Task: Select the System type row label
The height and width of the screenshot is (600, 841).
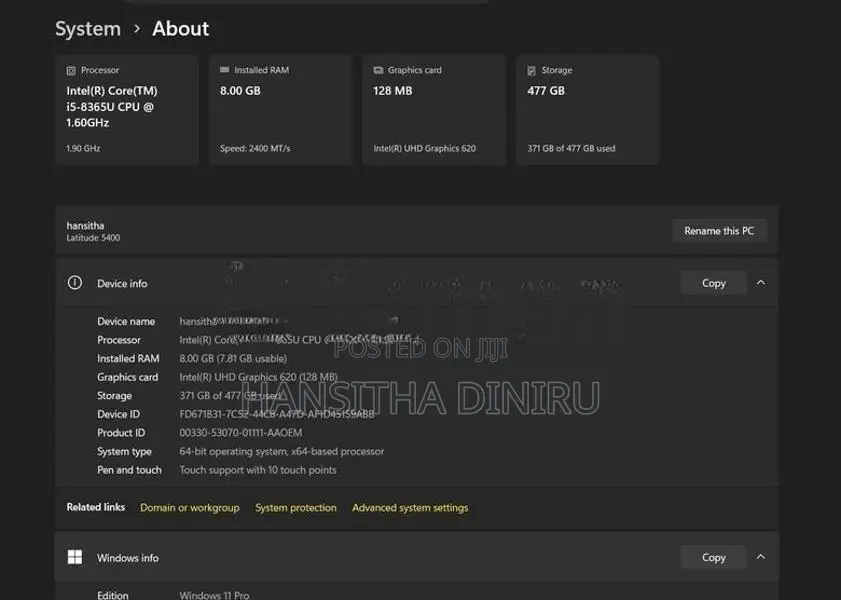Action: pos(124,451)
